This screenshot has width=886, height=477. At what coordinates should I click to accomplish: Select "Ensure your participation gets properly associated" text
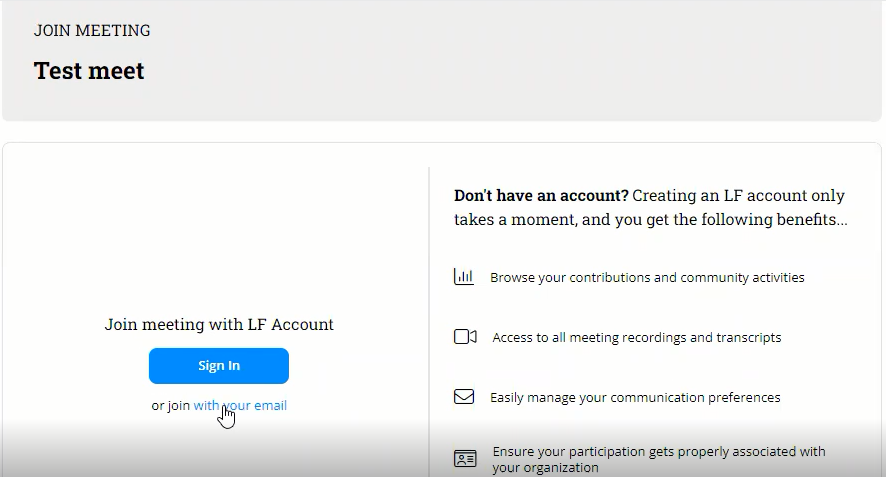(x=659, y=451)
